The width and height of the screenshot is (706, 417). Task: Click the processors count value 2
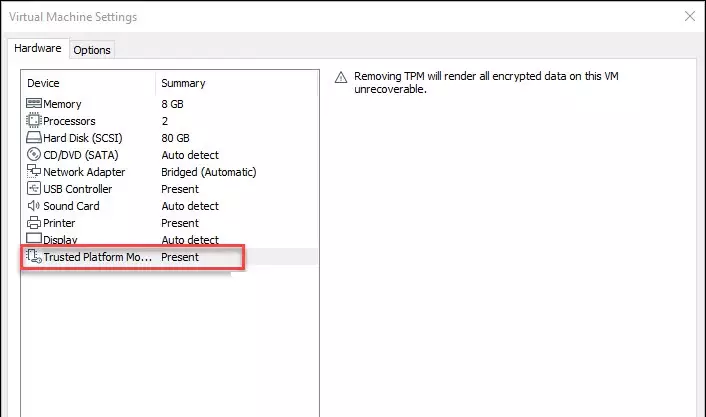165,121
